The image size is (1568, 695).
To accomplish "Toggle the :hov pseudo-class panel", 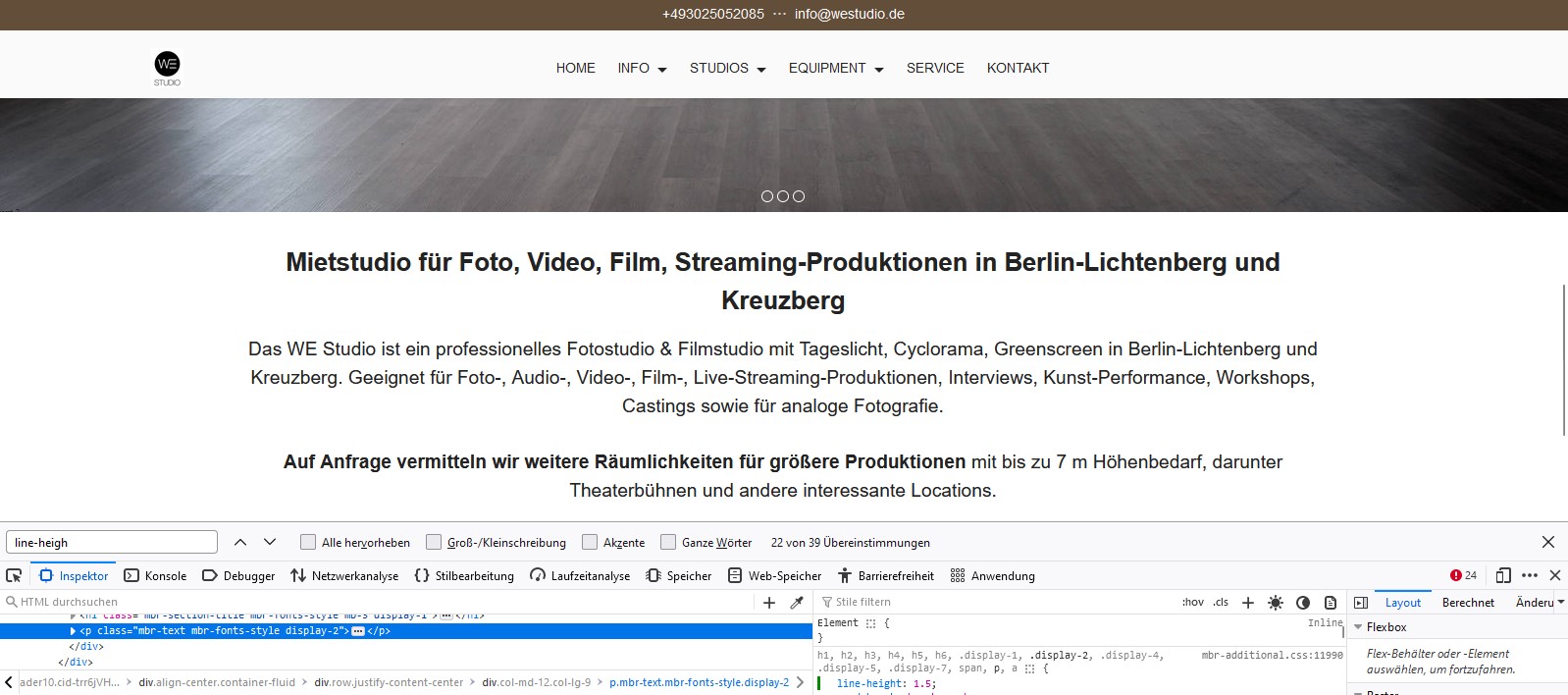I will [x=1192, y=603].
